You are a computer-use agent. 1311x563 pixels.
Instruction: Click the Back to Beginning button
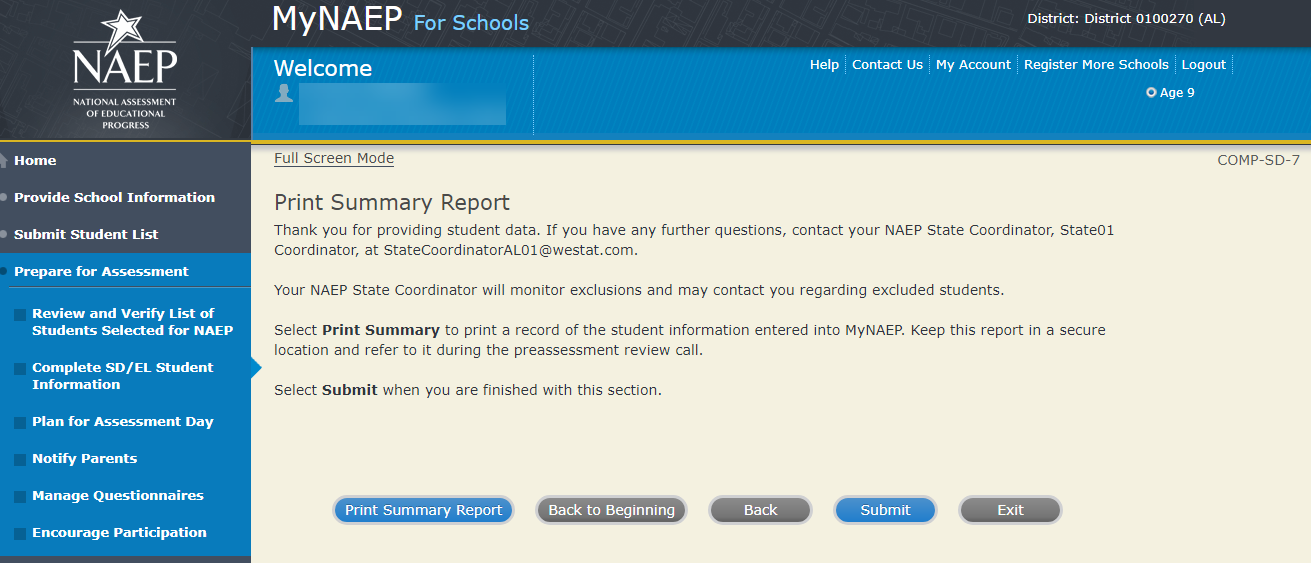tap(611, 510)
